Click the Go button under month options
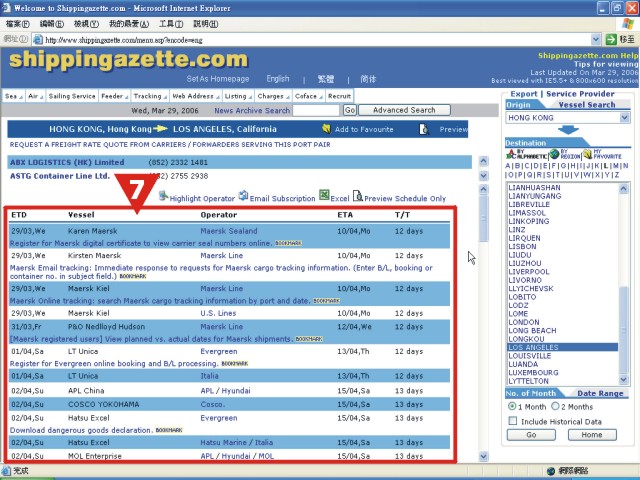The height and width of the screenshot is (480, 640). pyautogui.click(x=531, y=435)
